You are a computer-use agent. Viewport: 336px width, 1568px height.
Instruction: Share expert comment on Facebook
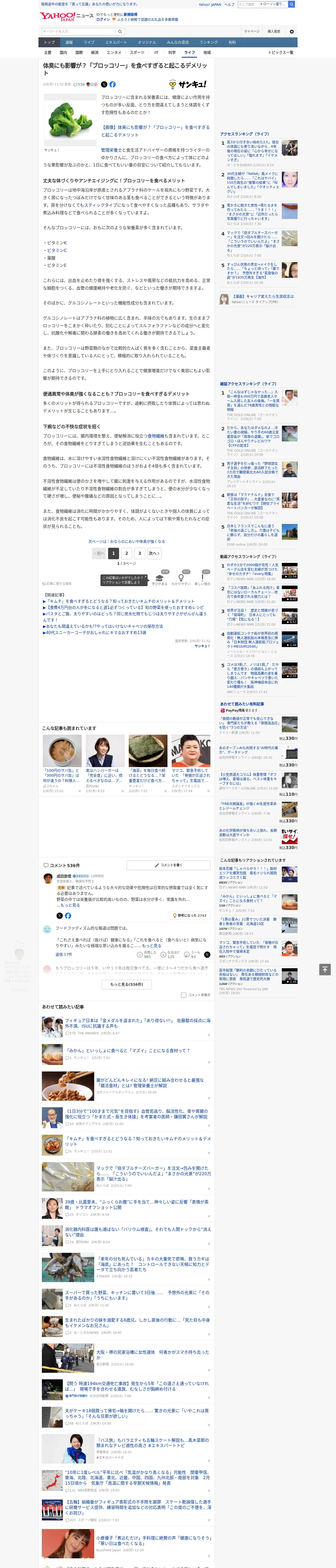click(68, 915)
